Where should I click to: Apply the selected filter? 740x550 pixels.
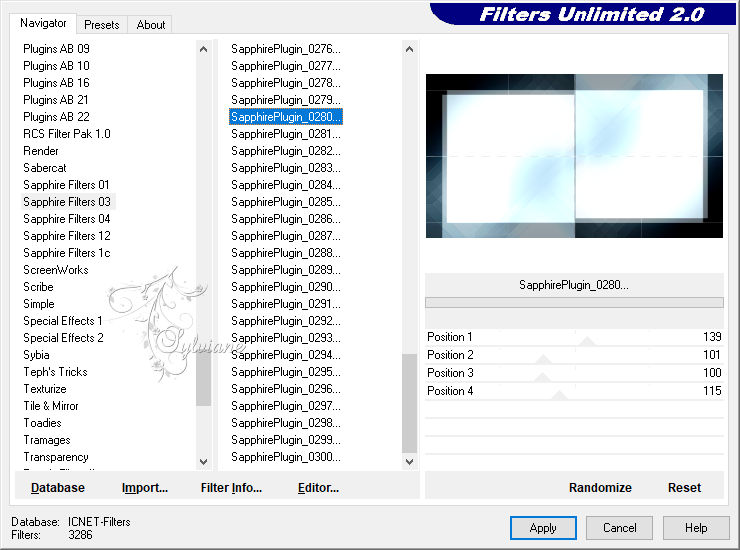point(543,528)
